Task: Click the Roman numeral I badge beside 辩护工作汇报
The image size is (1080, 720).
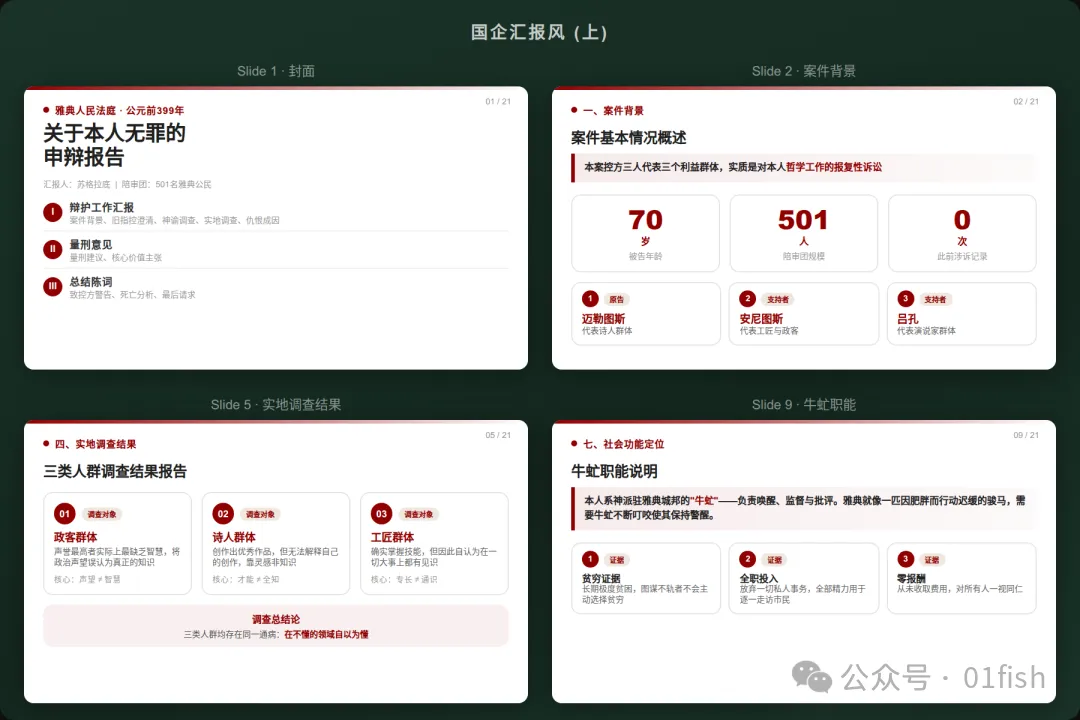Action: pos(53,212)
